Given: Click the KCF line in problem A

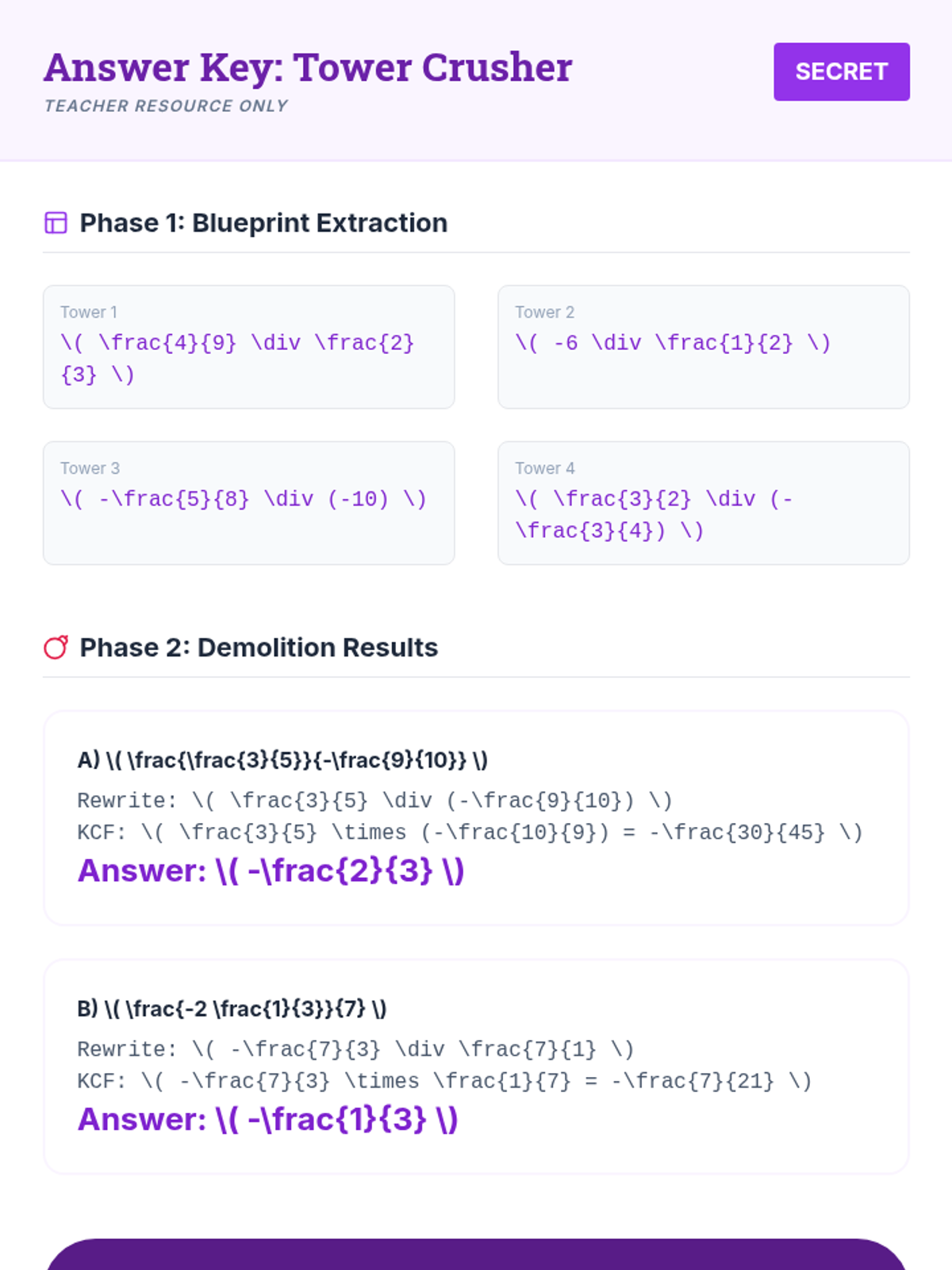Looking at the screenshot, I should click(470, 832).
